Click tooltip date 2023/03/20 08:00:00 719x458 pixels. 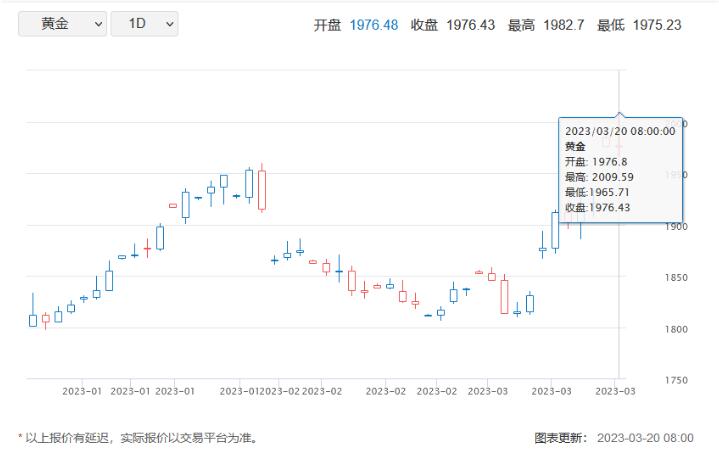pyautogui.click(x=620, y=131)
